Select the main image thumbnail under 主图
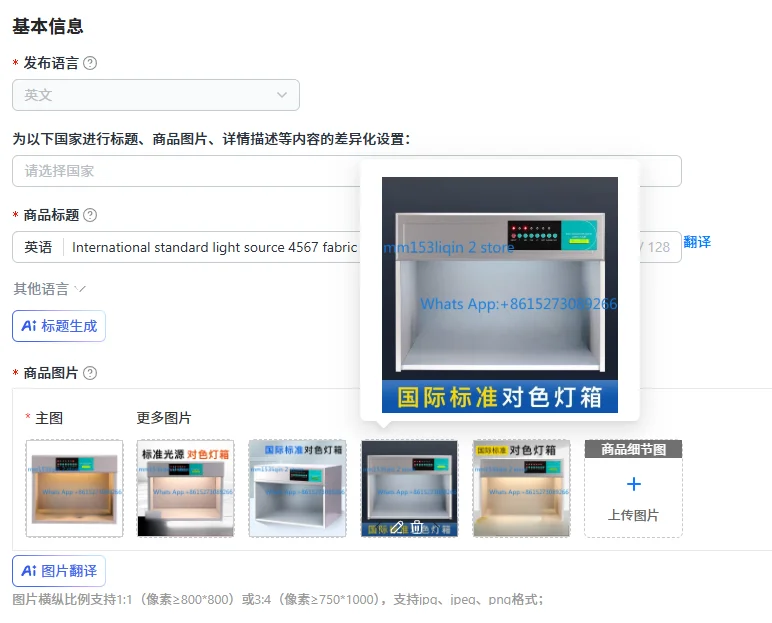Screen dimensions: 772x623 74,488
